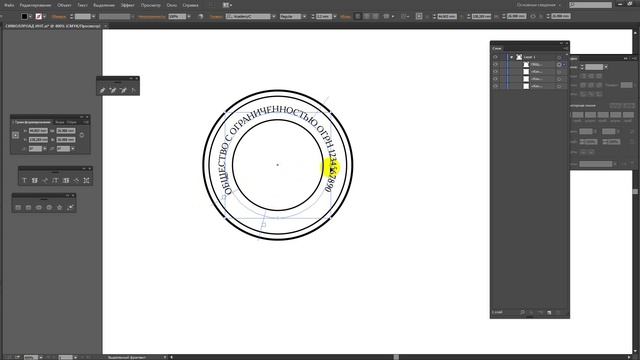The image size is (640, 360).
Task: Open the Окно menu
Action: pyautogui.click(x=172, y=5)
